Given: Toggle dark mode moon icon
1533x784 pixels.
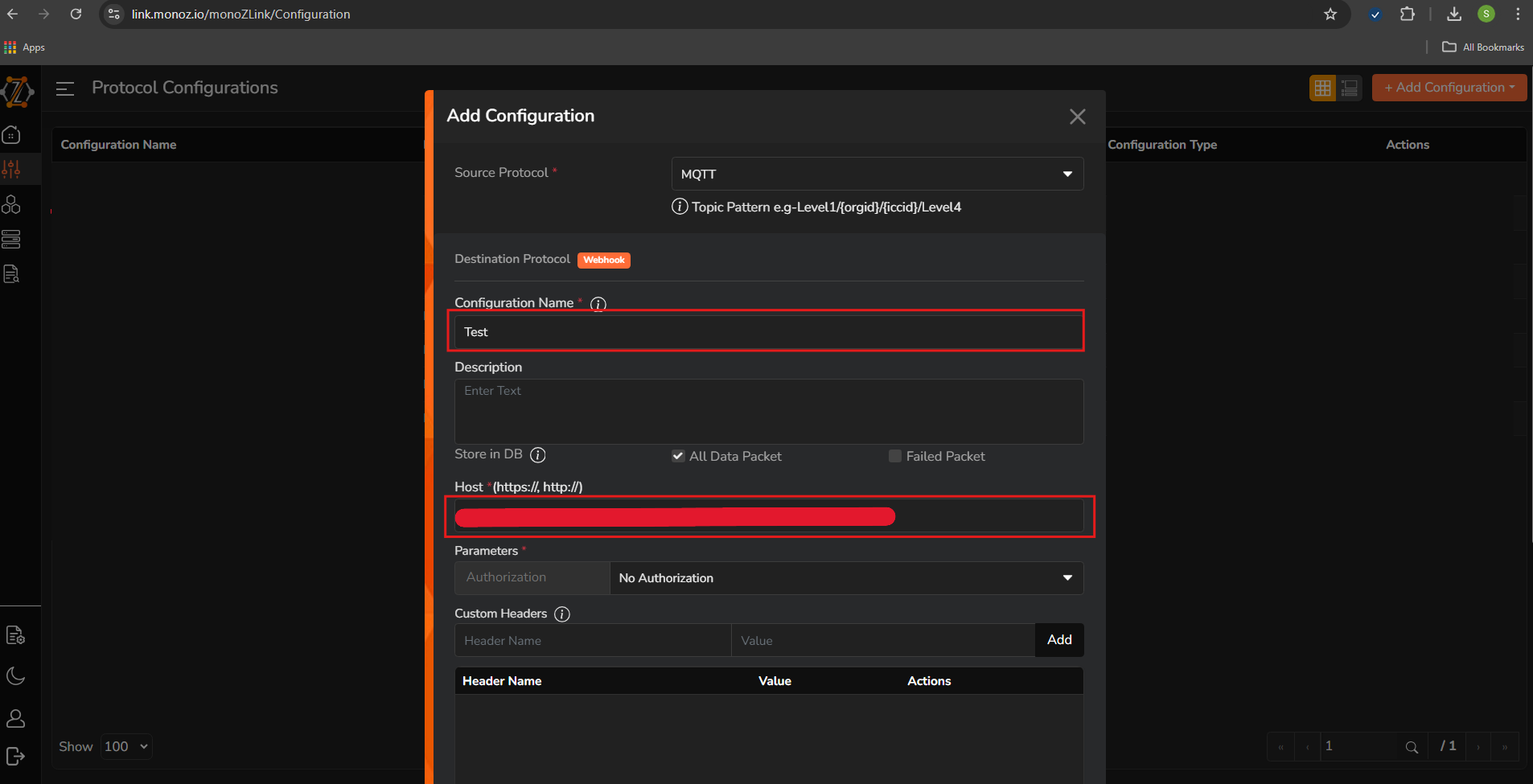Looking at the screenshot, I should point(15,676).
